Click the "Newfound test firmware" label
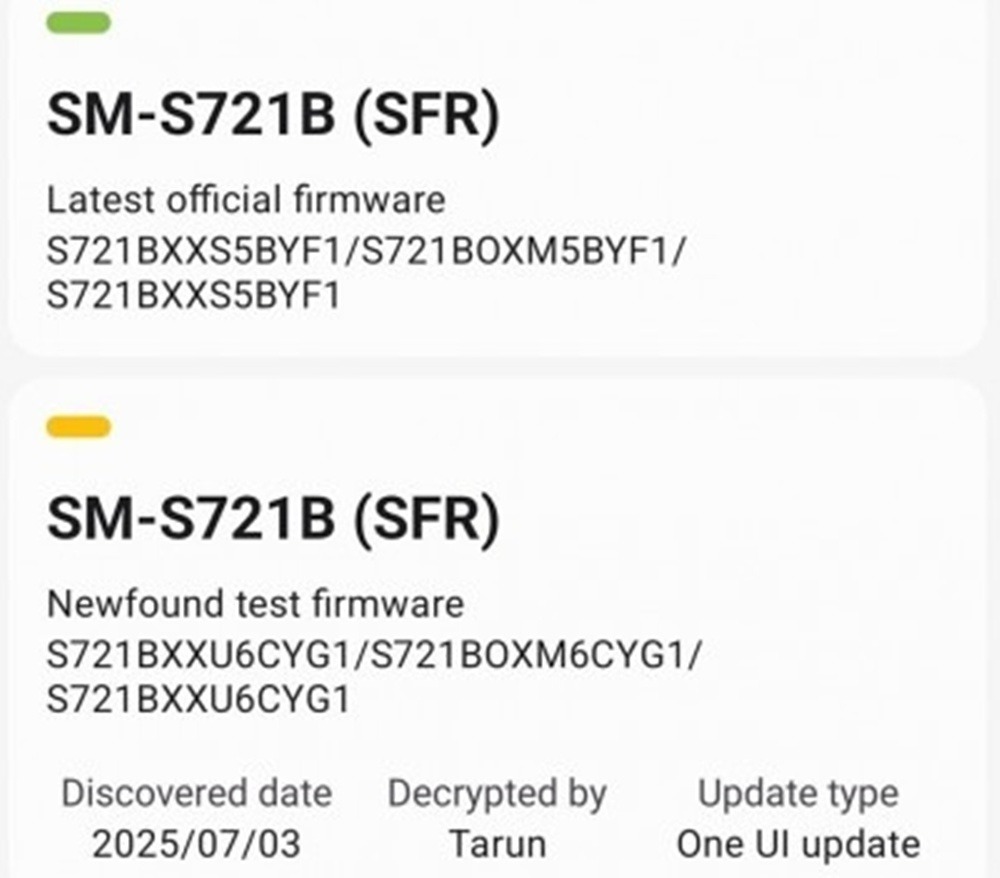Viewport: 1000px width, 878px height. (x=255, y=604)
